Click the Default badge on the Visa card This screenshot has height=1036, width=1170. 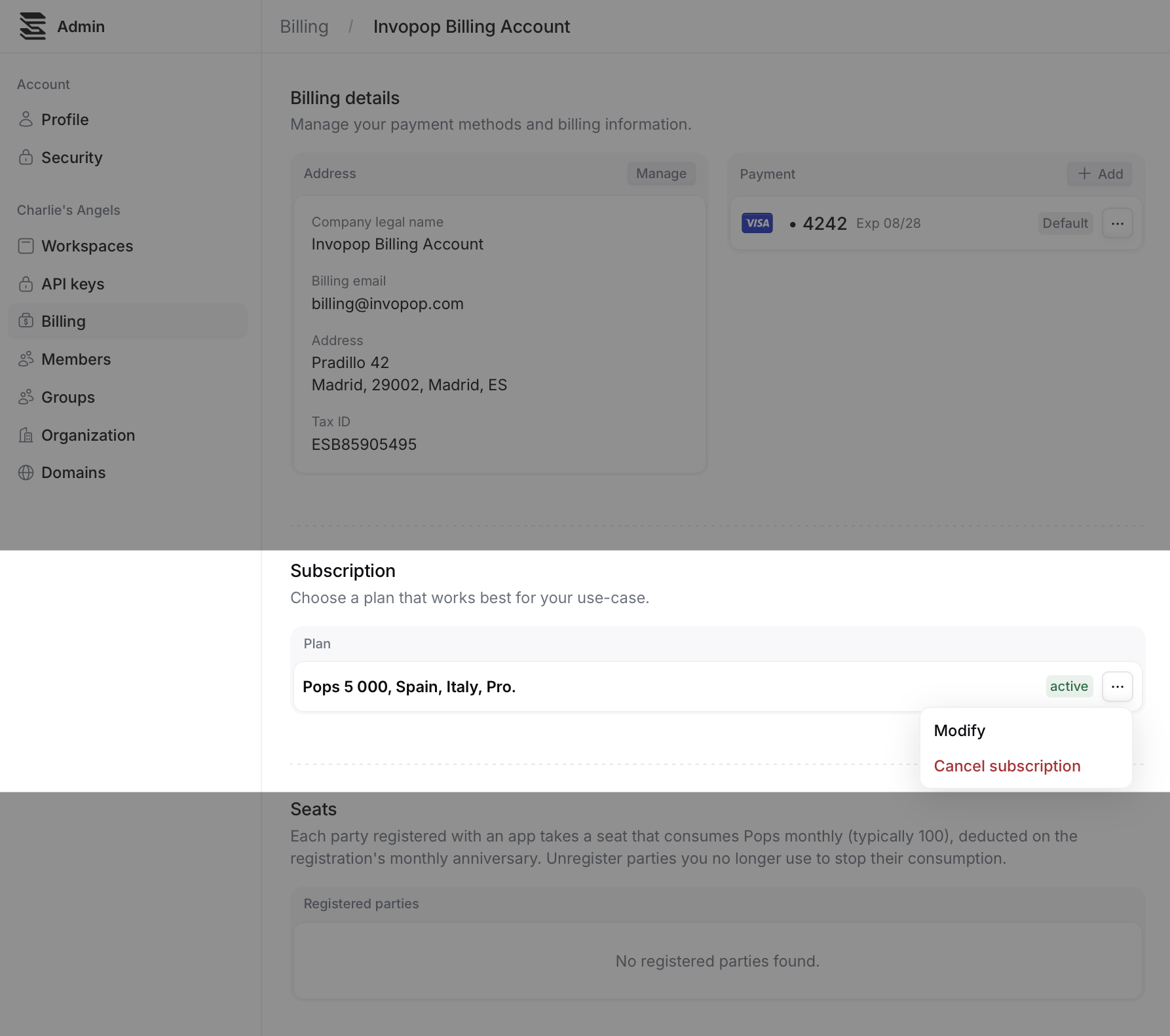click(1065, 223)
